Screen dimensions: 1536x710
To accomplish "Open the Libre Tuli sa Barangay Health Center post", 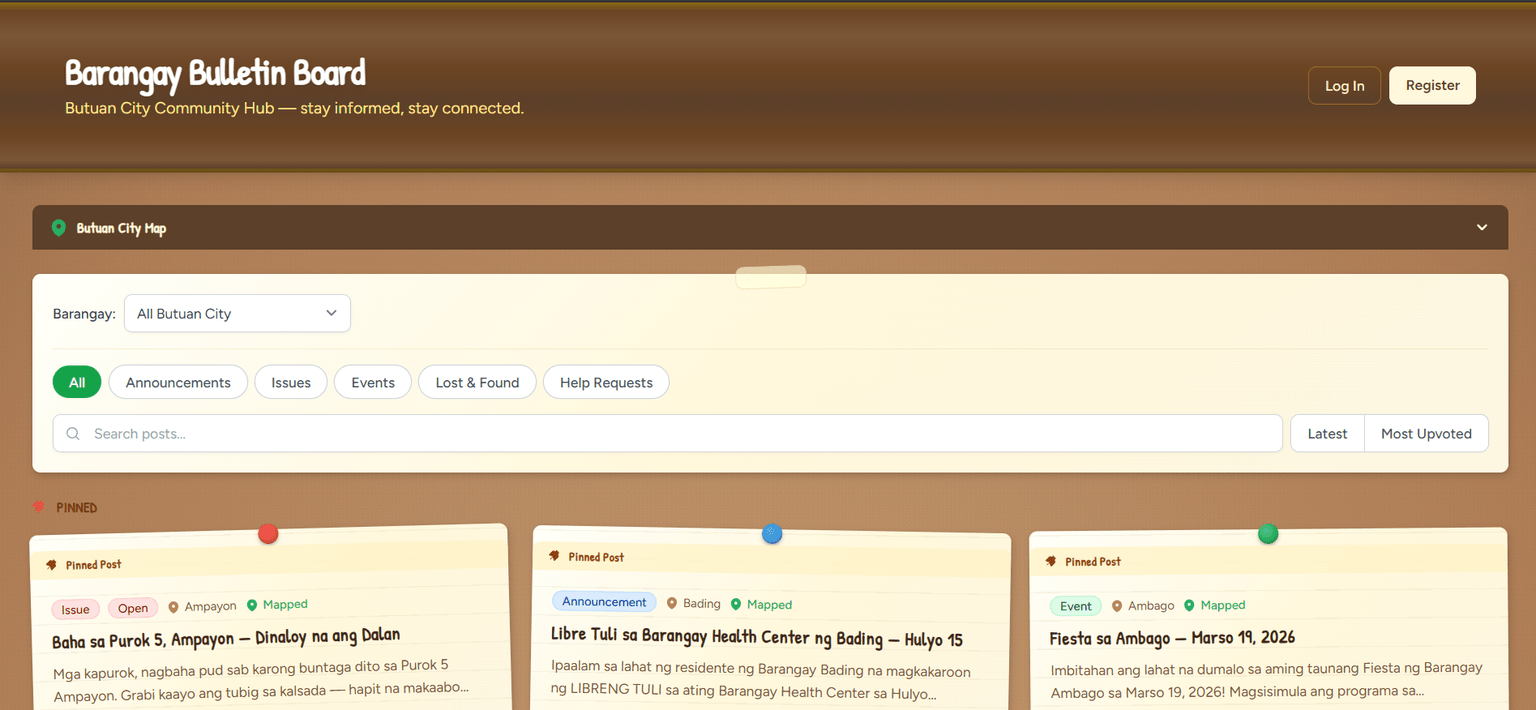I will [x=757, y=638].
